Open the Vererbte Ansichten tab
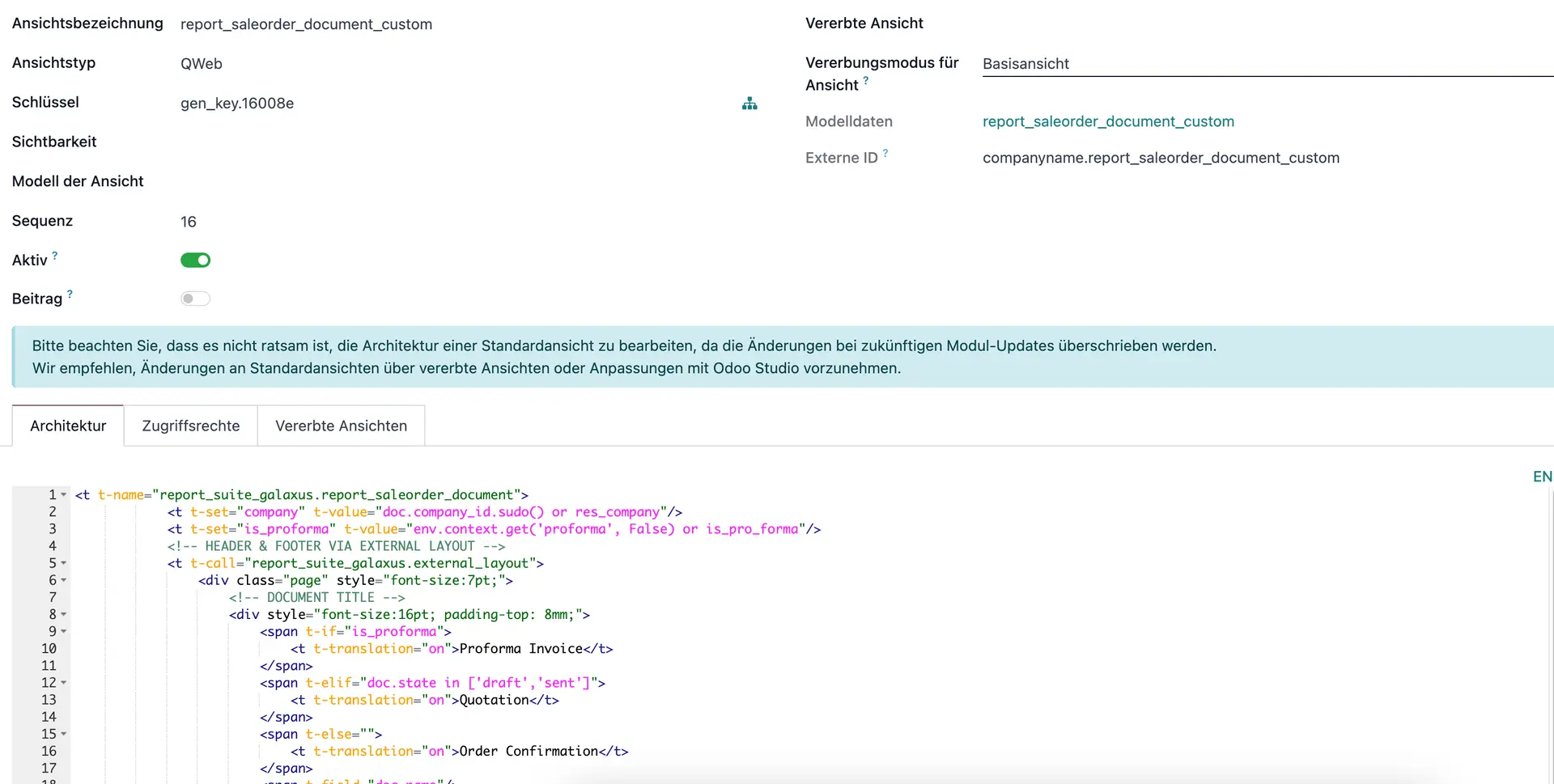The height and width of the screenshot is (784, 1554). point(341,426)
